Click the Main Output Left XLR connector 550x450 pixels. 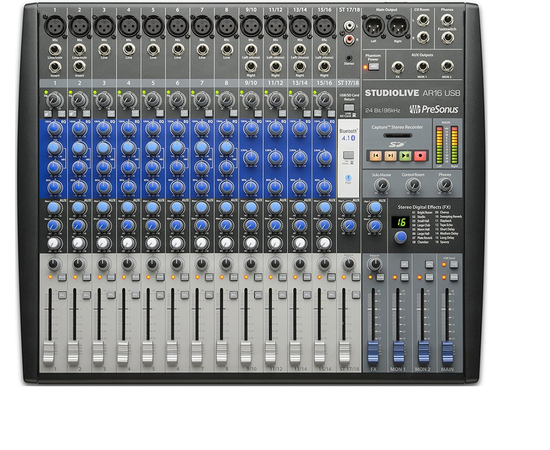coord(374,26)
